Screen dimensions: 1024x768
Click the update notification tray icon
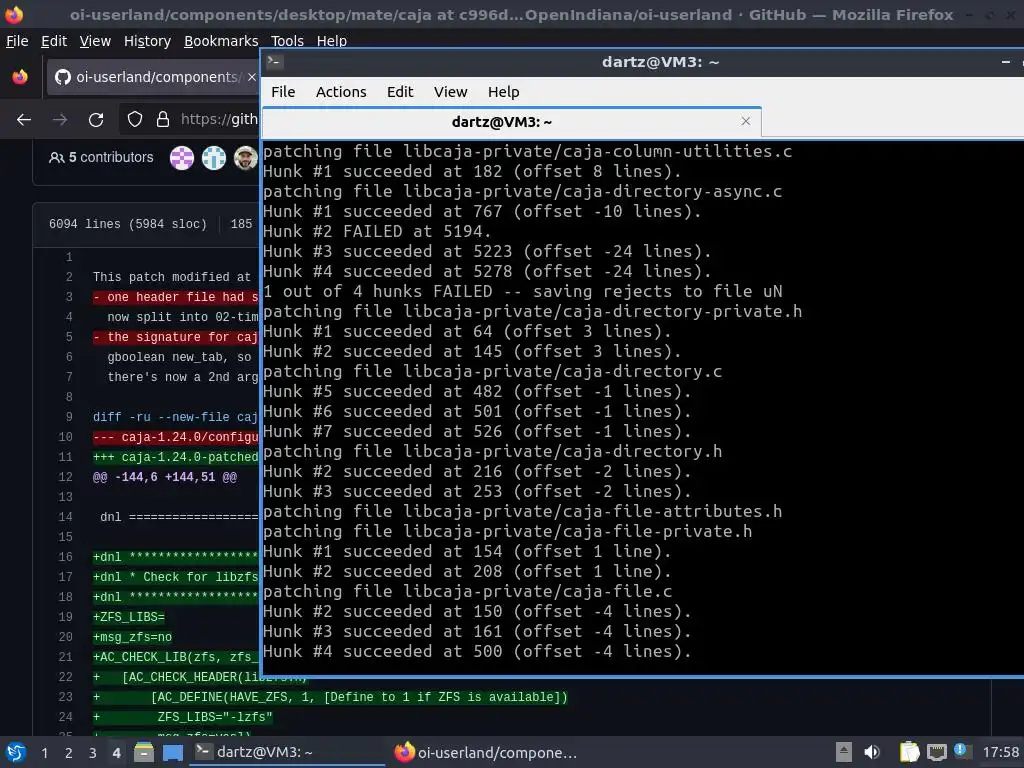point(962,751)
